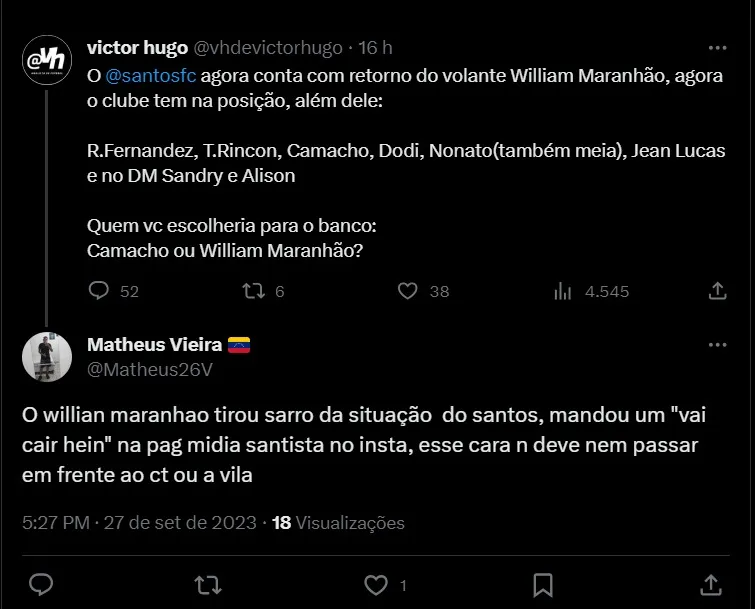Bookmark Matheus Vieira's tweet
Viewport: 755px width, 609px height.
543,584
